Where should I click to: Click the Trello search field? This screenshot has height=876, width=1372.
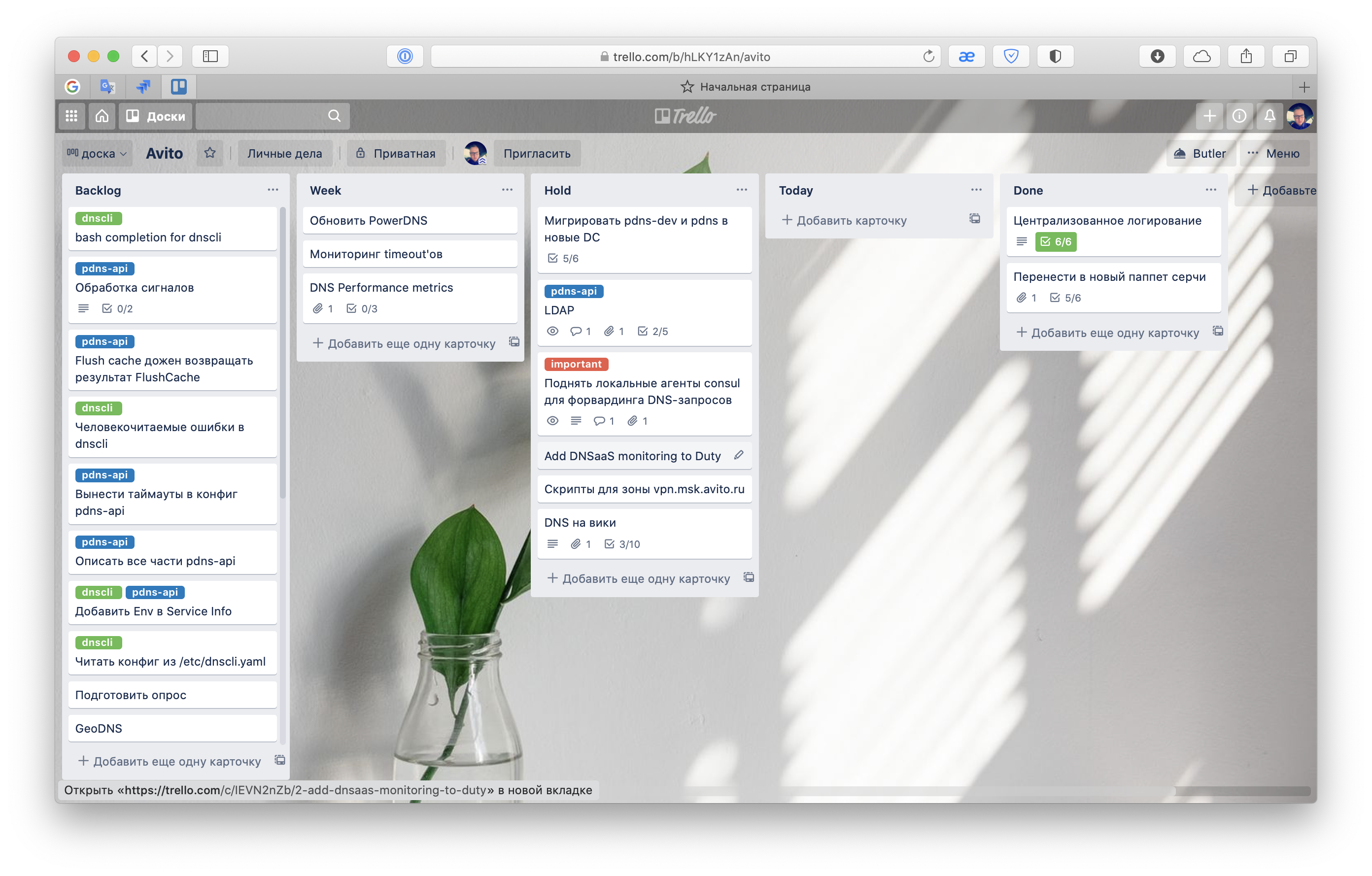click(x=273, y=116)
